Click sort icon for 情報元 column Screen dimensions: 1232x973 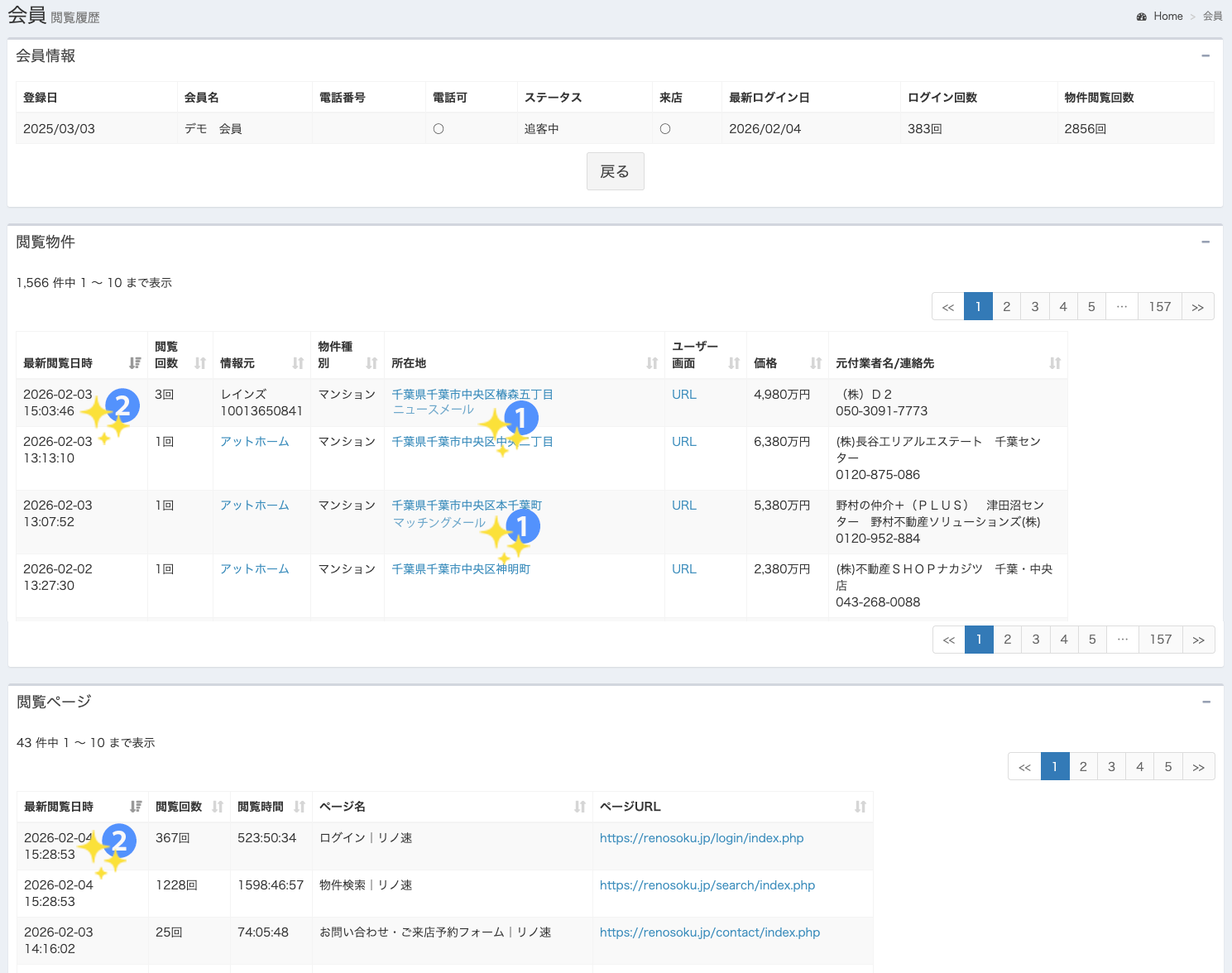point(298,363)
